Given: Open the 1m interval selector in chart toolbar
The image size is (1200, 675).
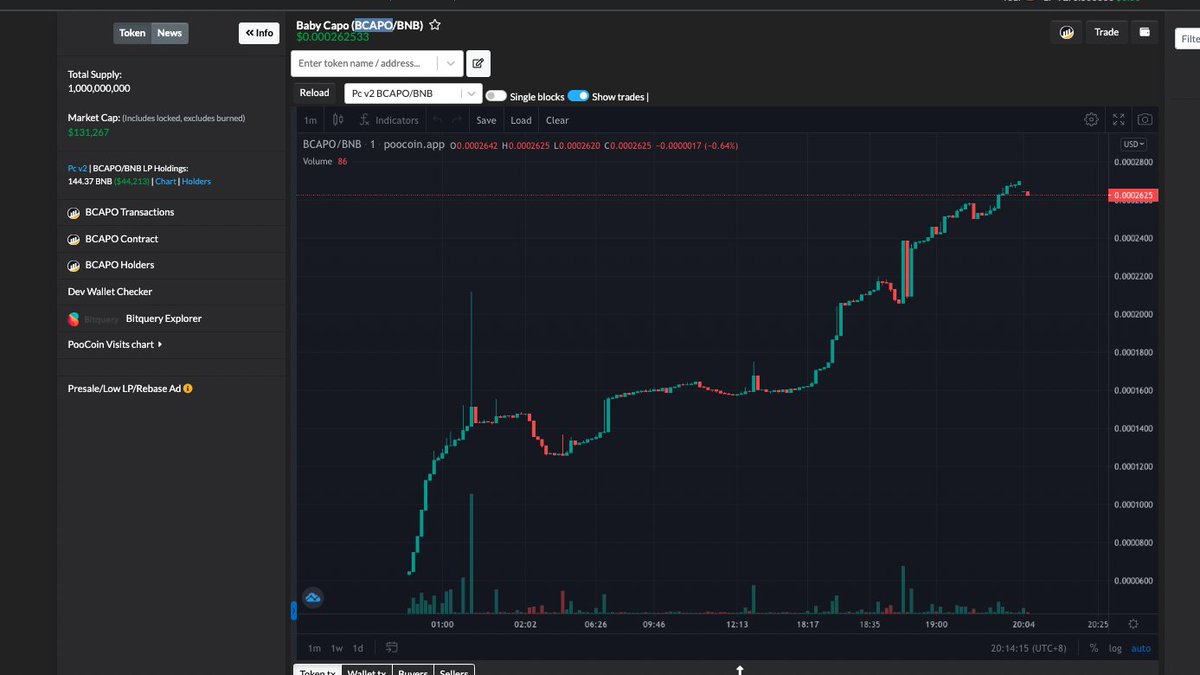Looking at the screenshot, I should (x=311, y=120).
